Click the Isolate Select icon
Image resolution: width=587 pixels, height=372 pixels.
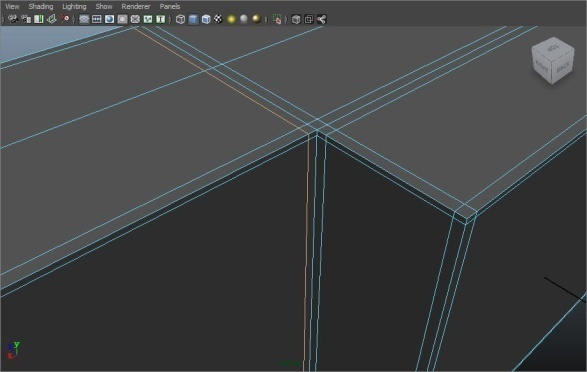tap(277, 19)
